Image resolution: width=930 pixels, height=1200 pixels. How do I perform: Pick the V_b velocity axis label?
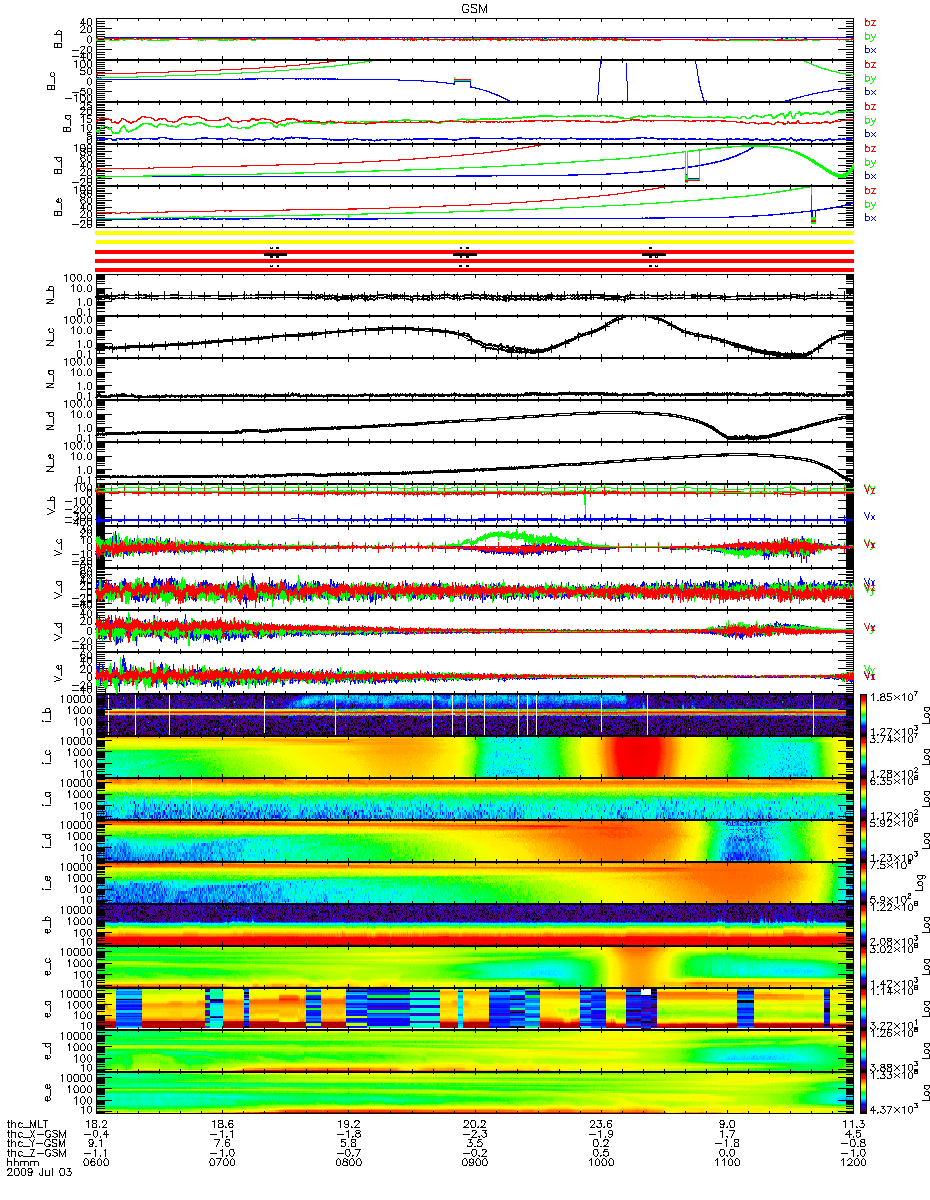[x=51, y=505]
